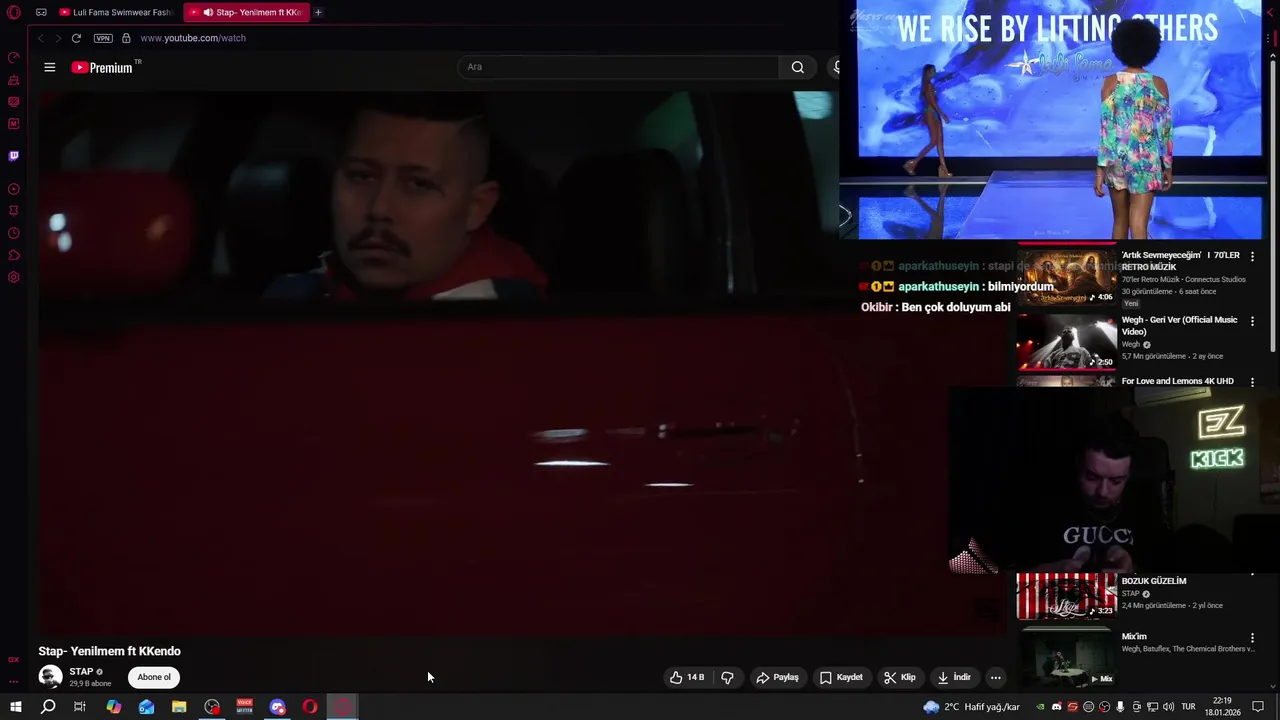Open Settings gear icon in Opera sidebar

[14, 277]
